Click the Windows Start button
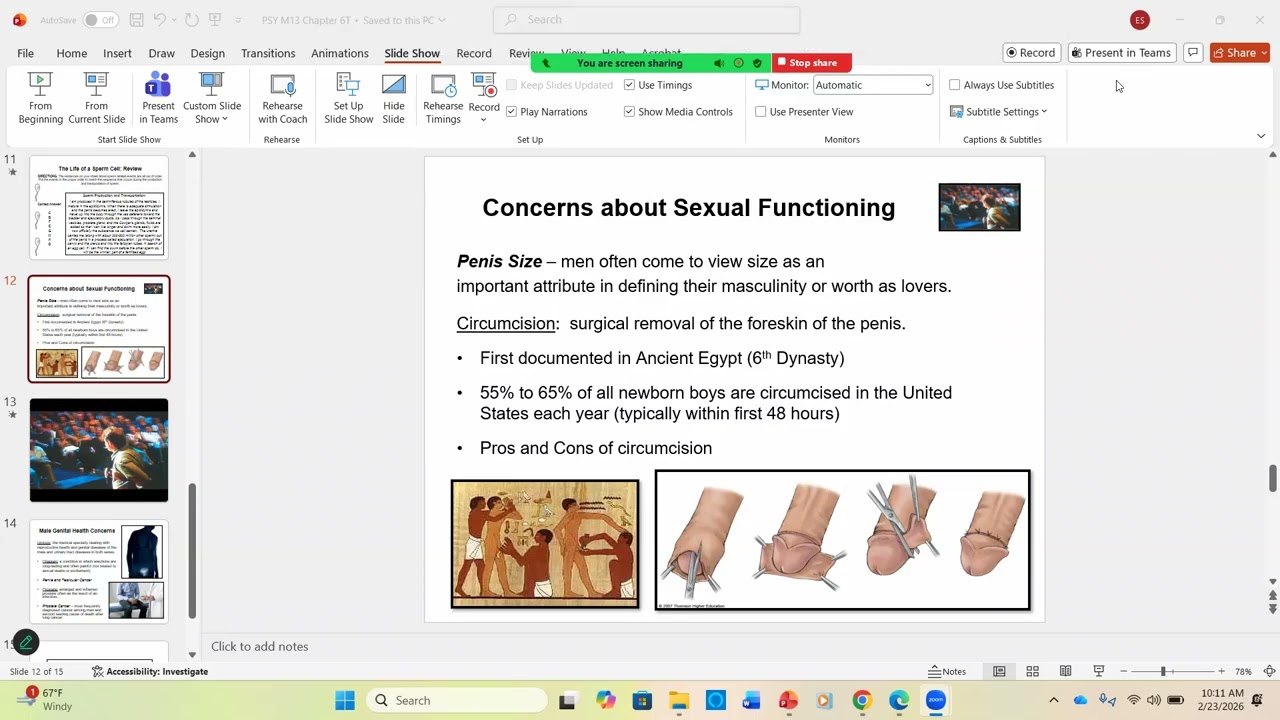This screenshot has width=1280, height=720. tap(345, 700)
